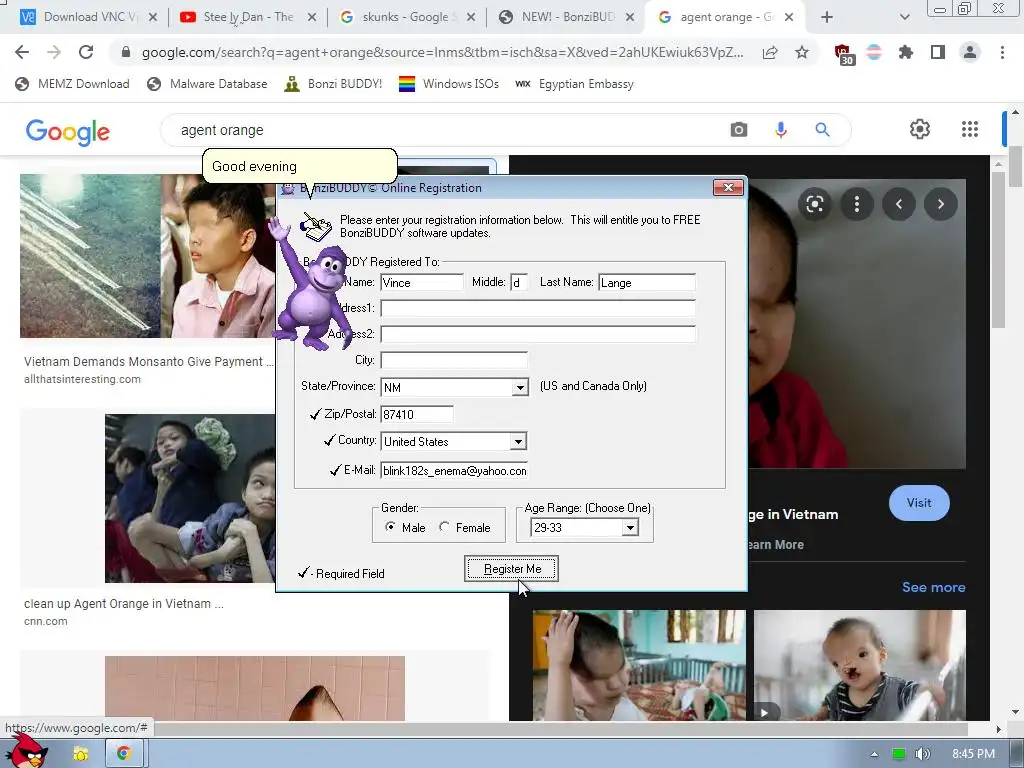Open the Google apps grid
The image size is (1024, 768).
970,129
